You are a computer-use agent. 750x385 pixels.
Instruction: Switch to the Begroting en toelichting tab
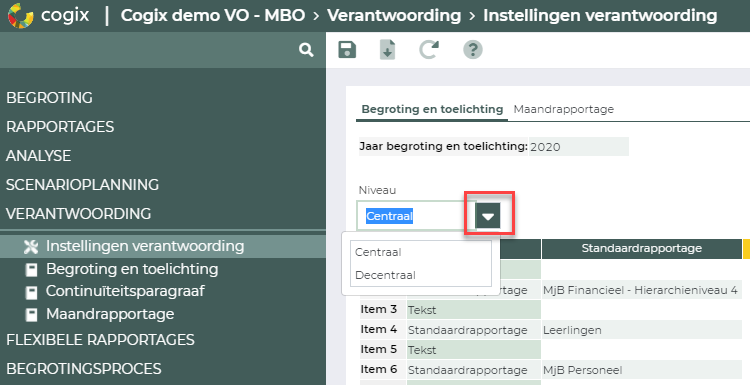pyautogui.click(x=432, y=109)
